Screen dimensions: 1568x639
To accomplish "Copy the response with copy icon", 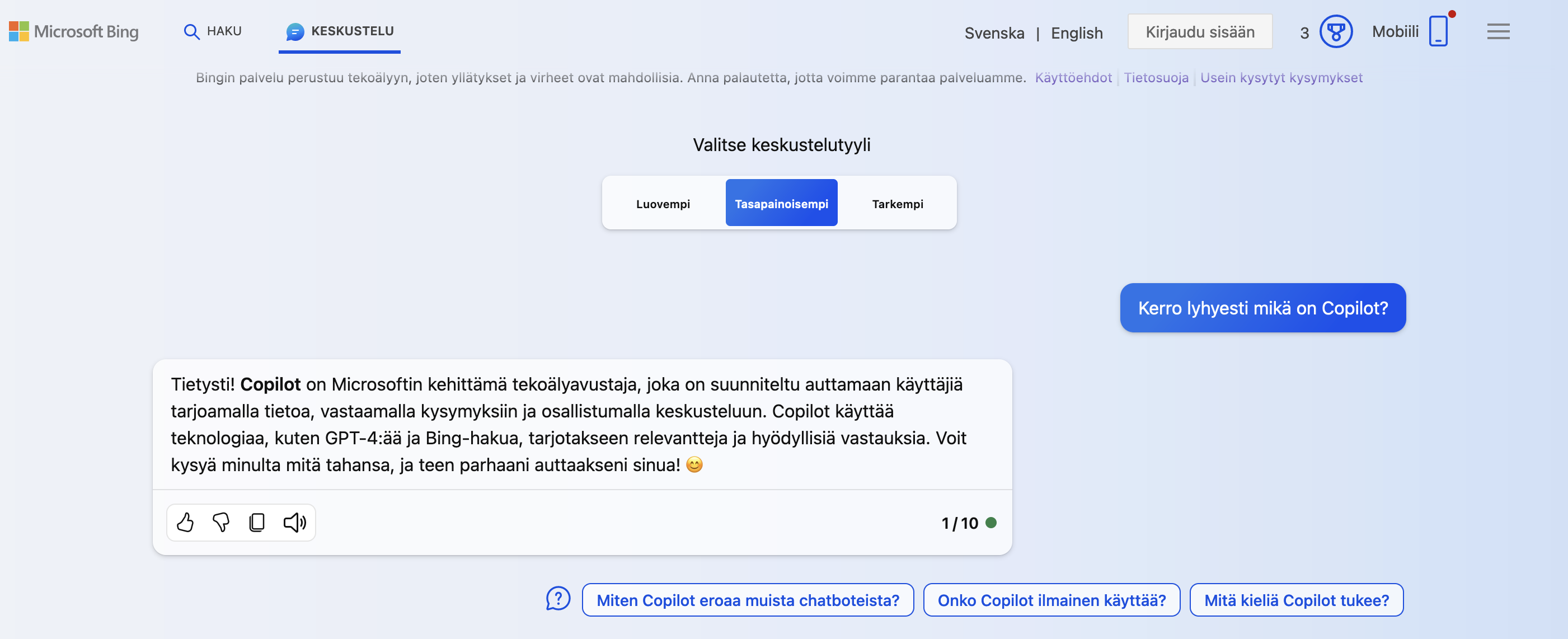I will [x=257, y=522].
